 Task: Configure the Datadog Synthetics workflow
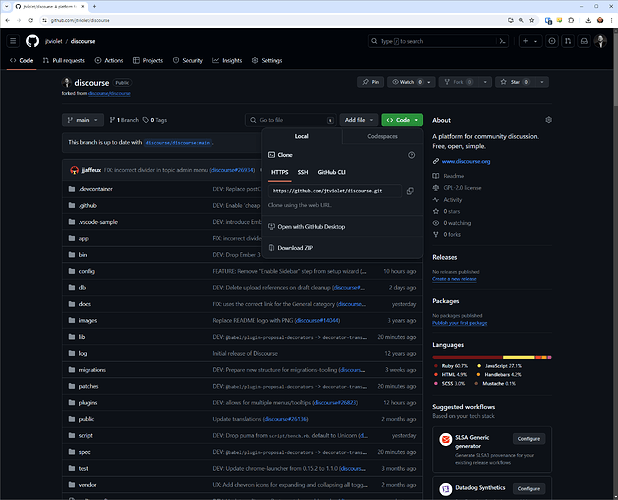[x=529, y=489]
